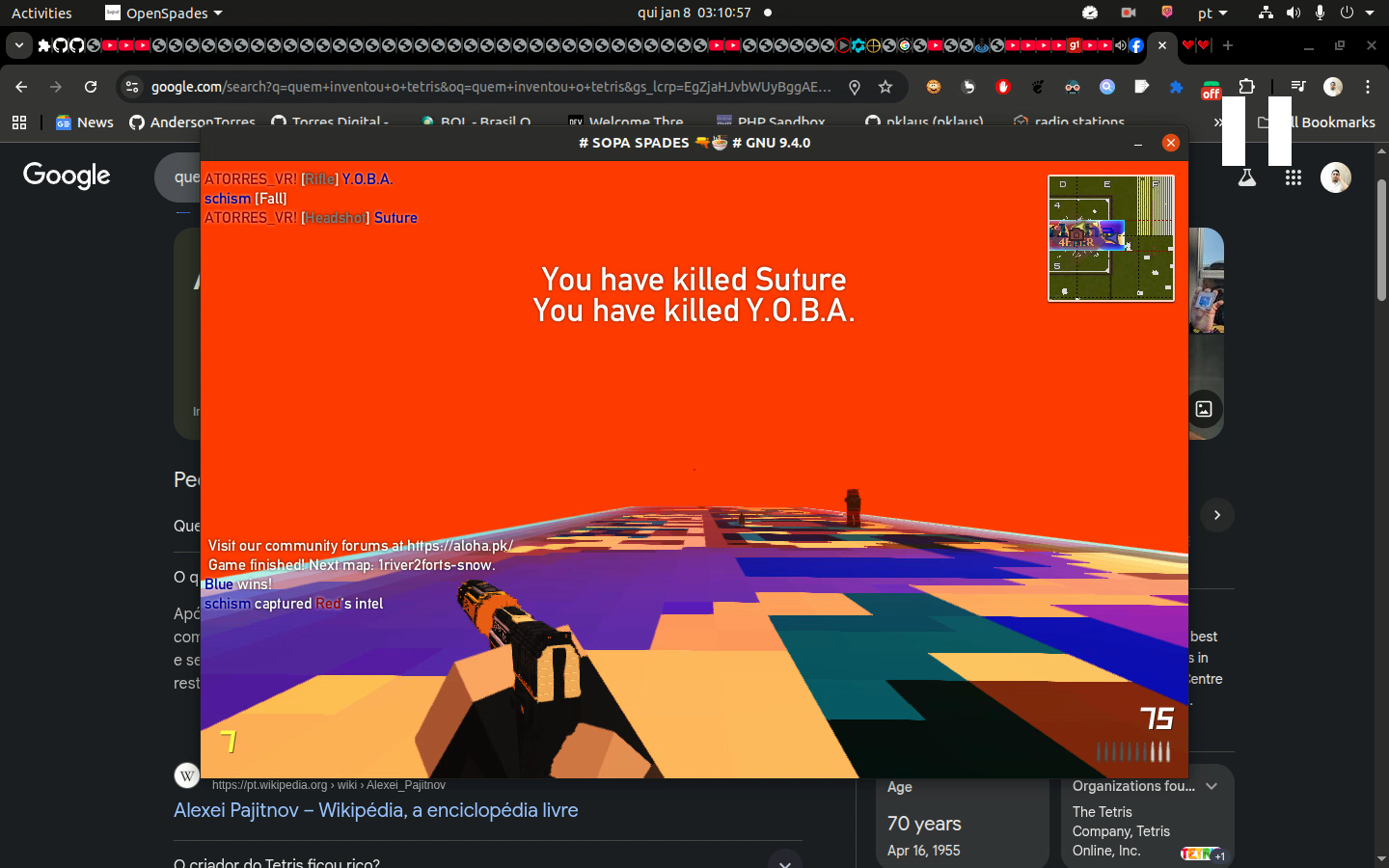This screenshot has width=1389, height=868.
Task: Click the Google Apps grid icon
Action: [x=1294, y=177]
